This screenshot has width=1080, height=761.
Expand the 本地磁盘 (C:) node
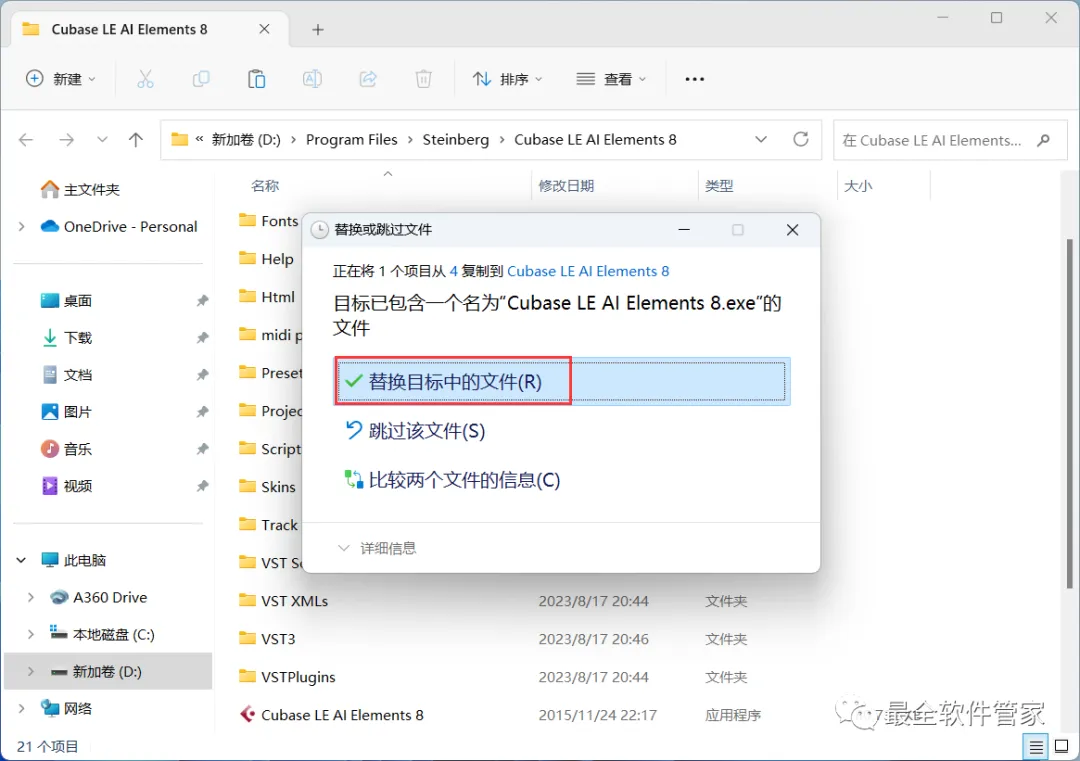(x=30, y=635)
